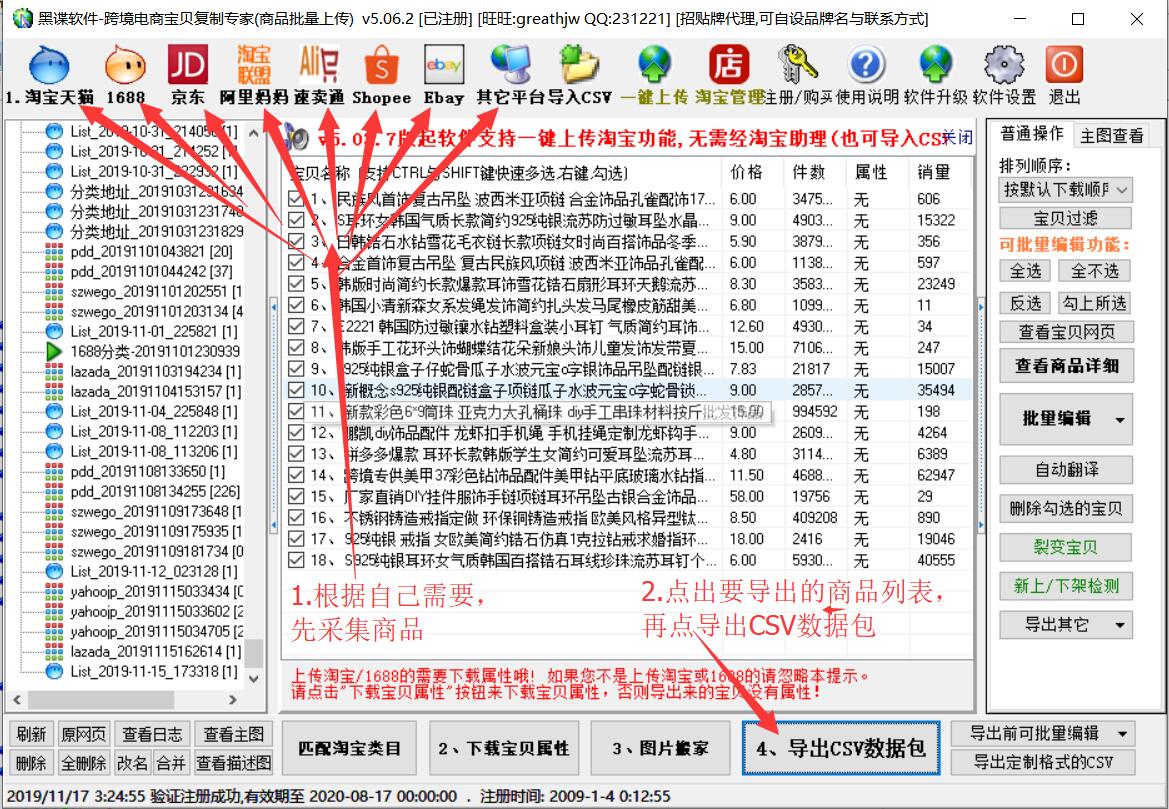Click the 阿里妈妈 淘宝联盟 icon
The image size is (1169, 809).
pos(254,64)
